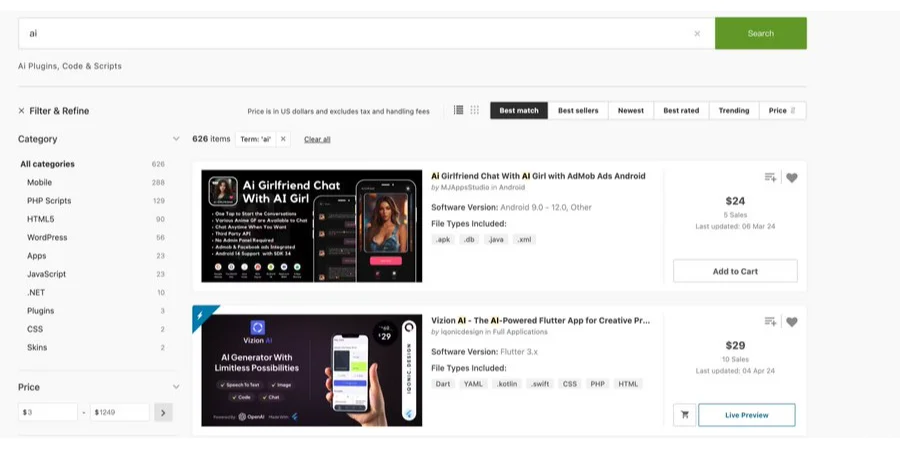This screenshot has width=900, height=450.
Task: Select the Trending sort tab
Action: 734,111
